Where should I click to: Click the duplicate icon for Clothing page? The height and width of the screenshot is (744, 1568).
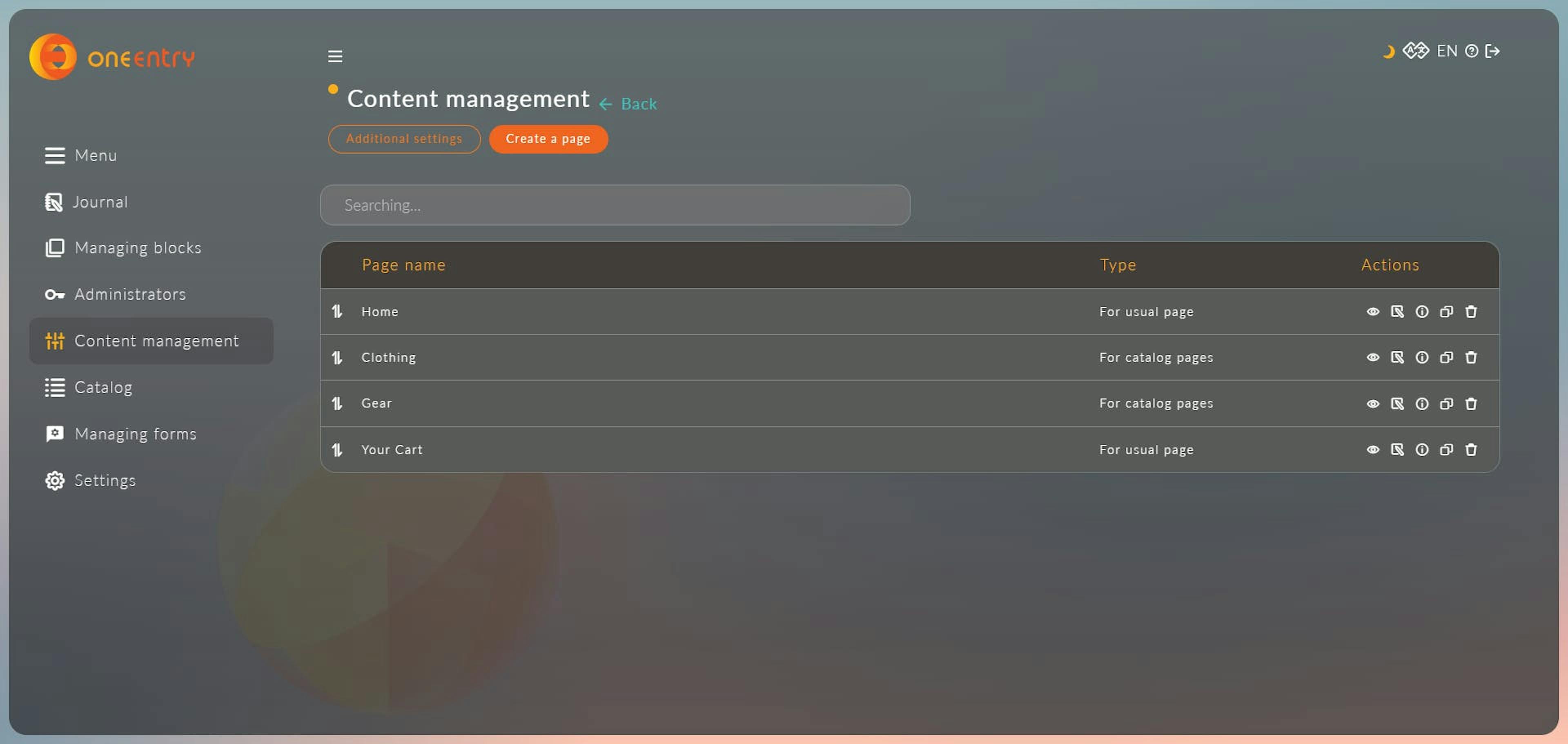[x=1447, y=357]
